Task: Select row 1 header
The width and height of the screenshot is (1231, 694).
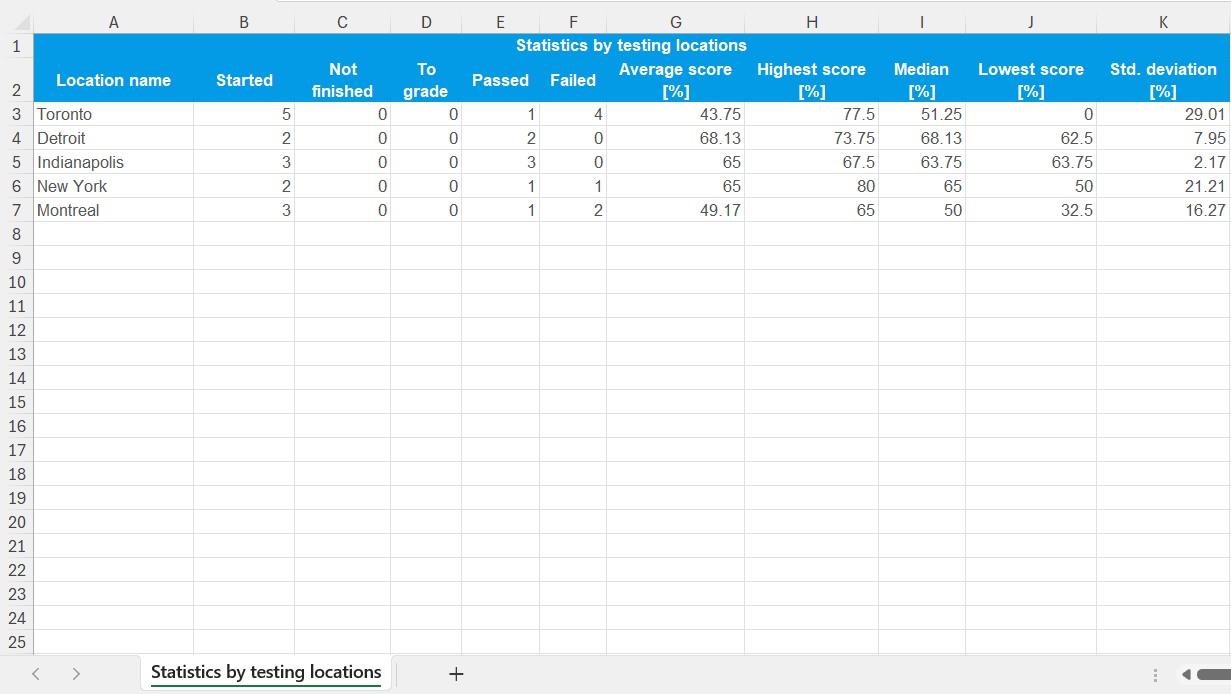Action: 16,45
